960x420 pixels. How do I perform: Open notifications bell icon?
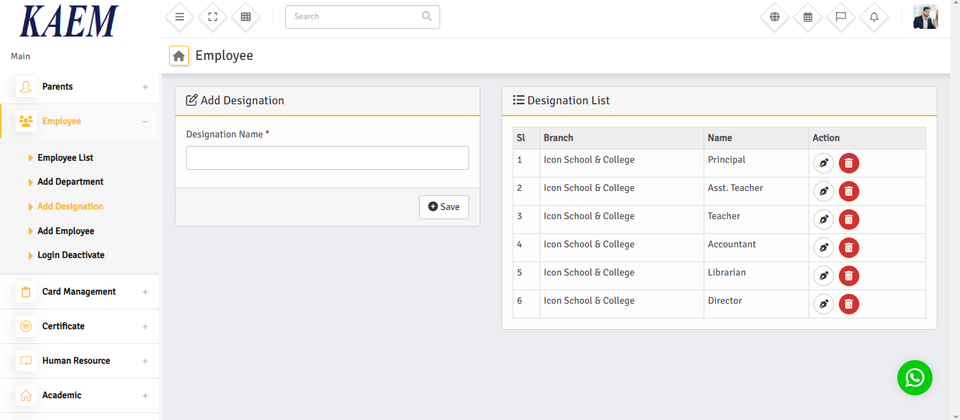(874, 17)
